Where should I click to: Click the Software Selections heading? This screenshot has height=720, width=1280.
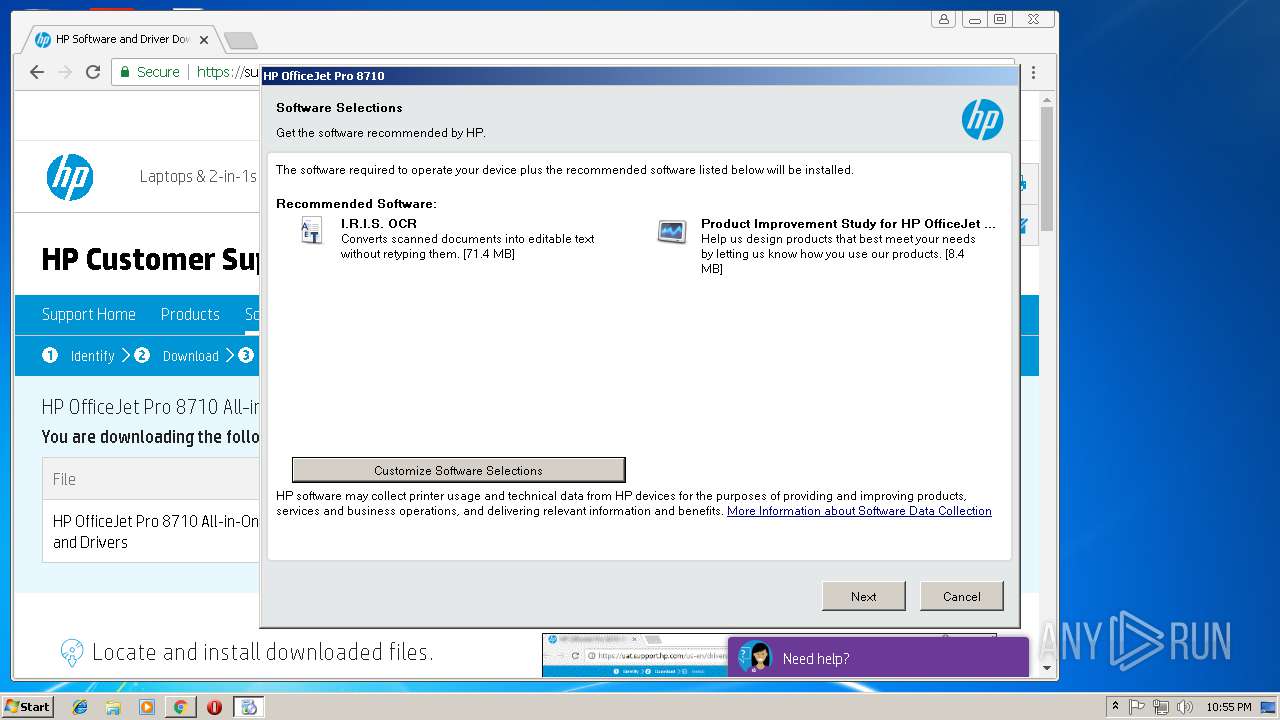tap(339, 107)
